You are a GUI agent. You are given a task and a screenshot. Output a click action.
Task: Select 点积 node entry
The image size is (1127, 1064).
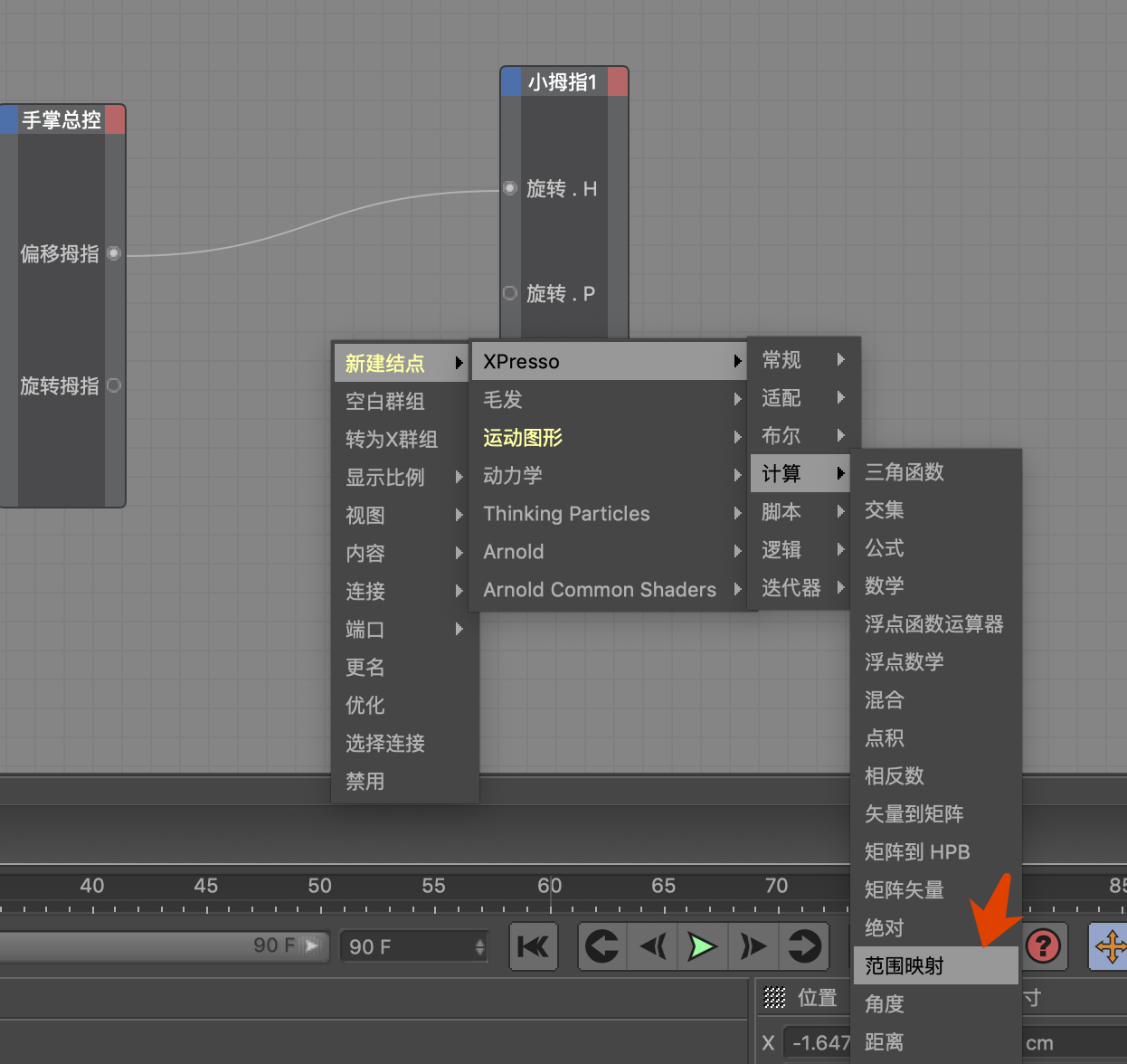coord(936,737)
